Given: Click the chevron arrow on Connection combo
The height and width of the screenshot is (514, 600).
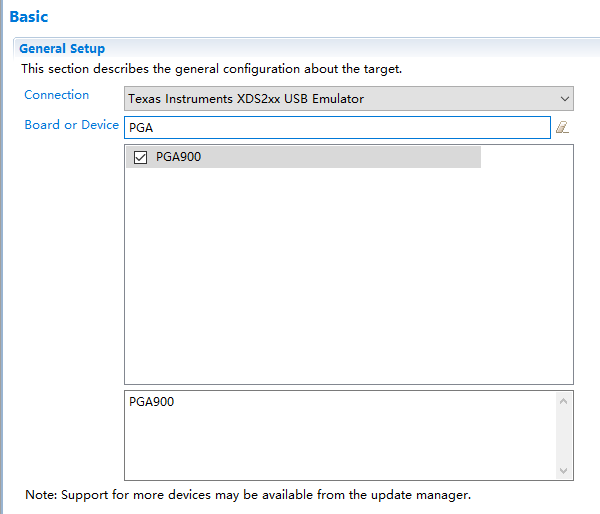Looking at the screenshot, I should [x=565, y=99].
